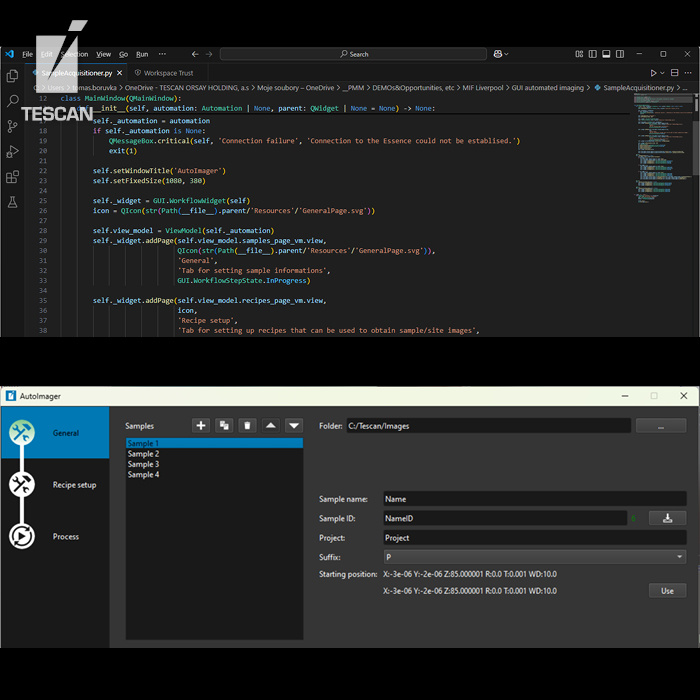Screen dimensions: 700x700
Task: Open Run and Debug in activity bar
Action: (12, 152)
